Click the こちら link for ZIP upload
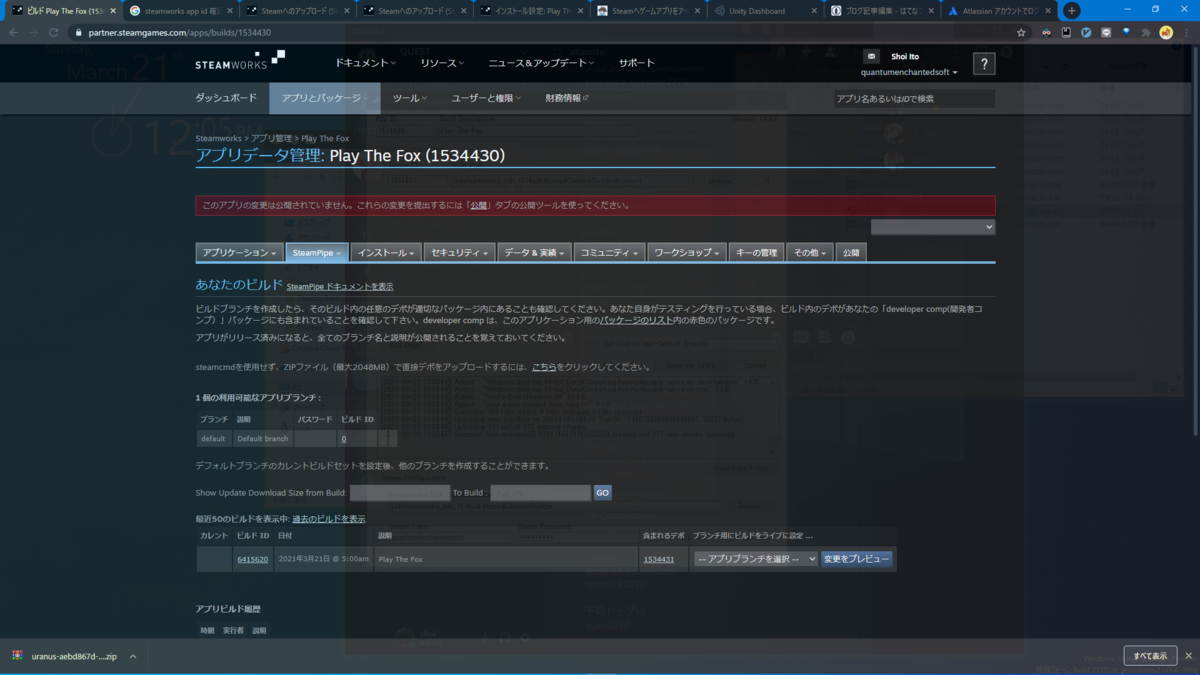The image size is (1200, 675). tap(543, 367)
